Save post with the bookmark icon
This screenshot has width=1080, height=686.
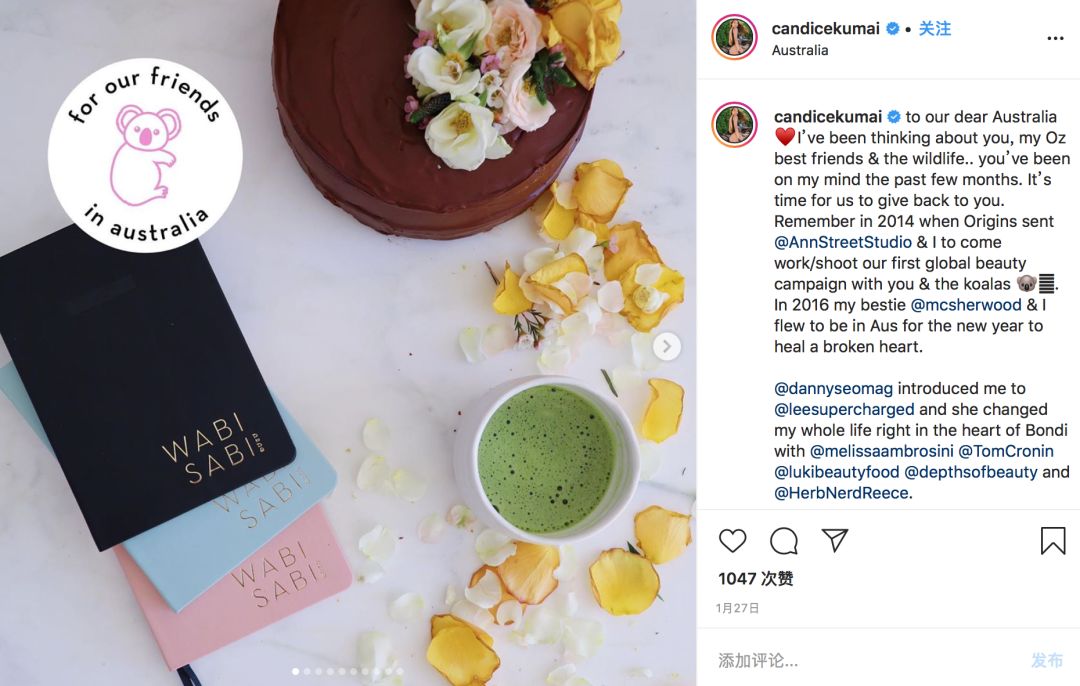pos(1052,541)
